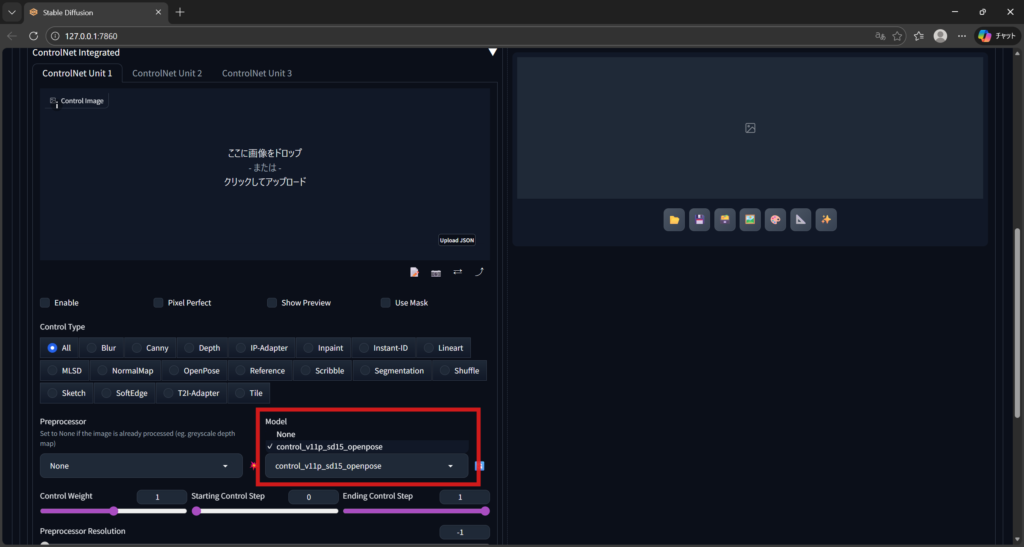
Task: Click the sparkle icon below the gallery
Action: click(826, 220)
